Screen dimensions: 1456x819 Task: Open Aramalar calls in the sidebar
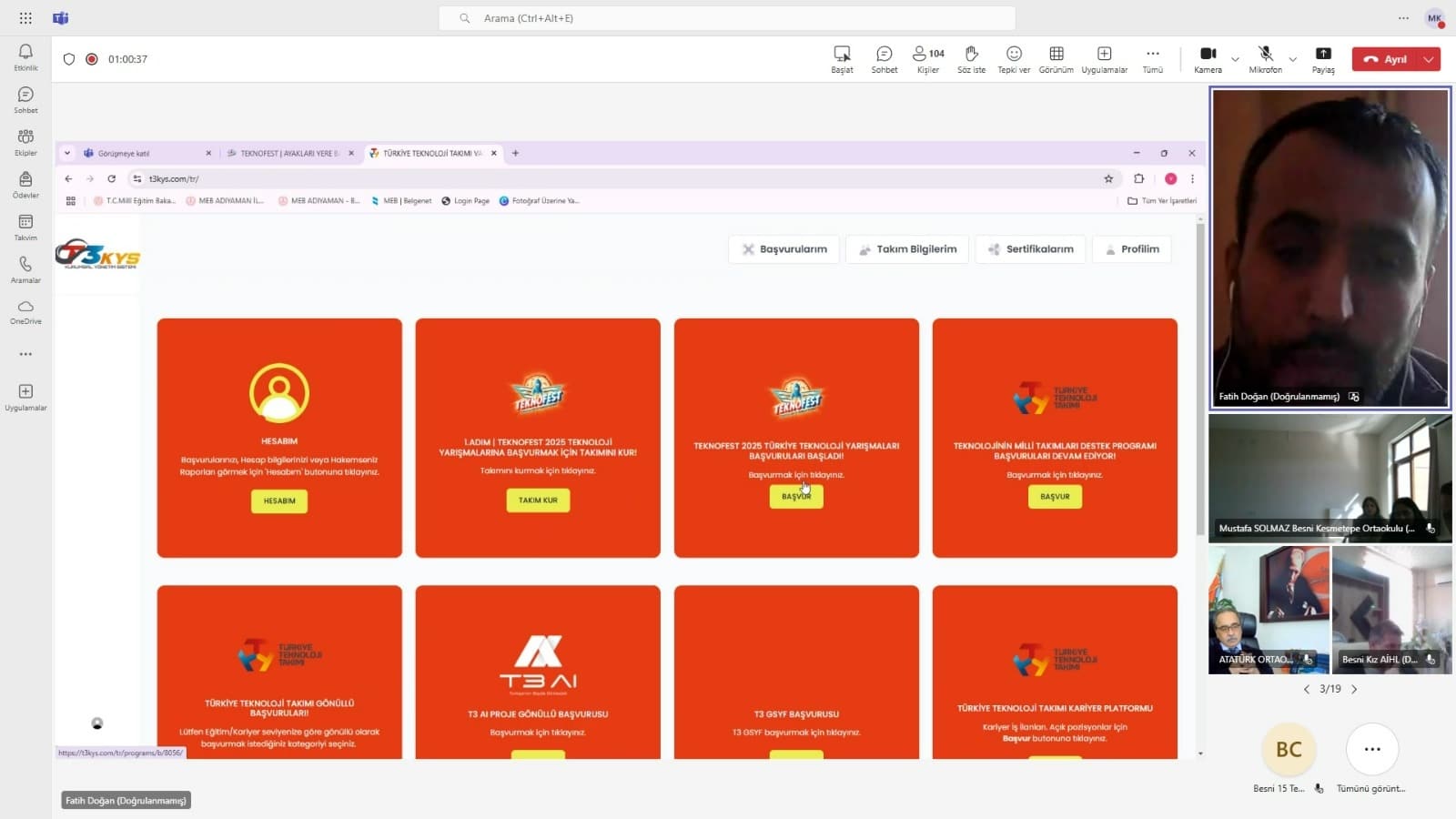click(x=25, y=269)
